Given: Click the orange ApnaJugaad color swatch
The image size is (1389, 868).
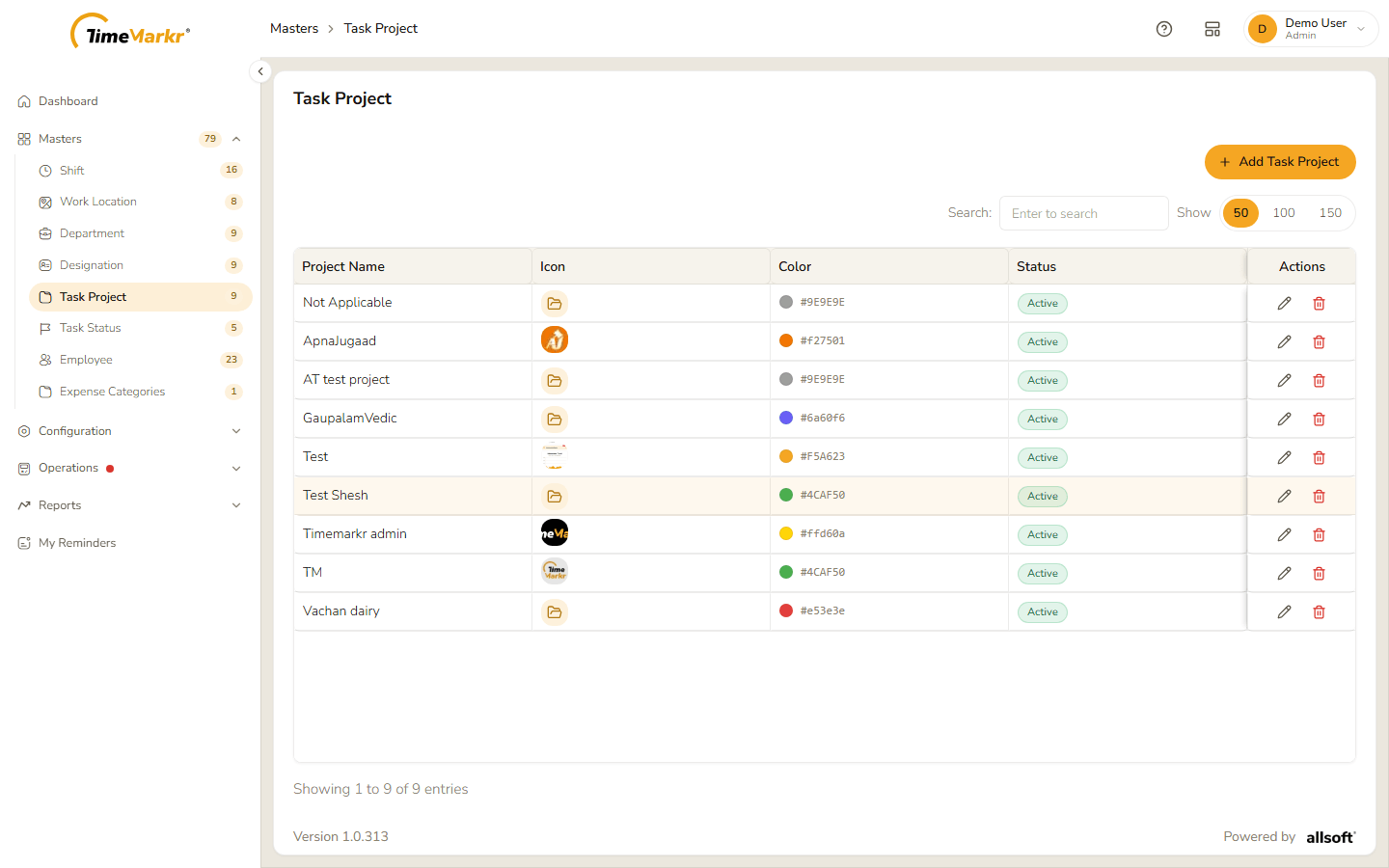Looking at the screenshot, I should pyautogui.click(x=786, y=340).
